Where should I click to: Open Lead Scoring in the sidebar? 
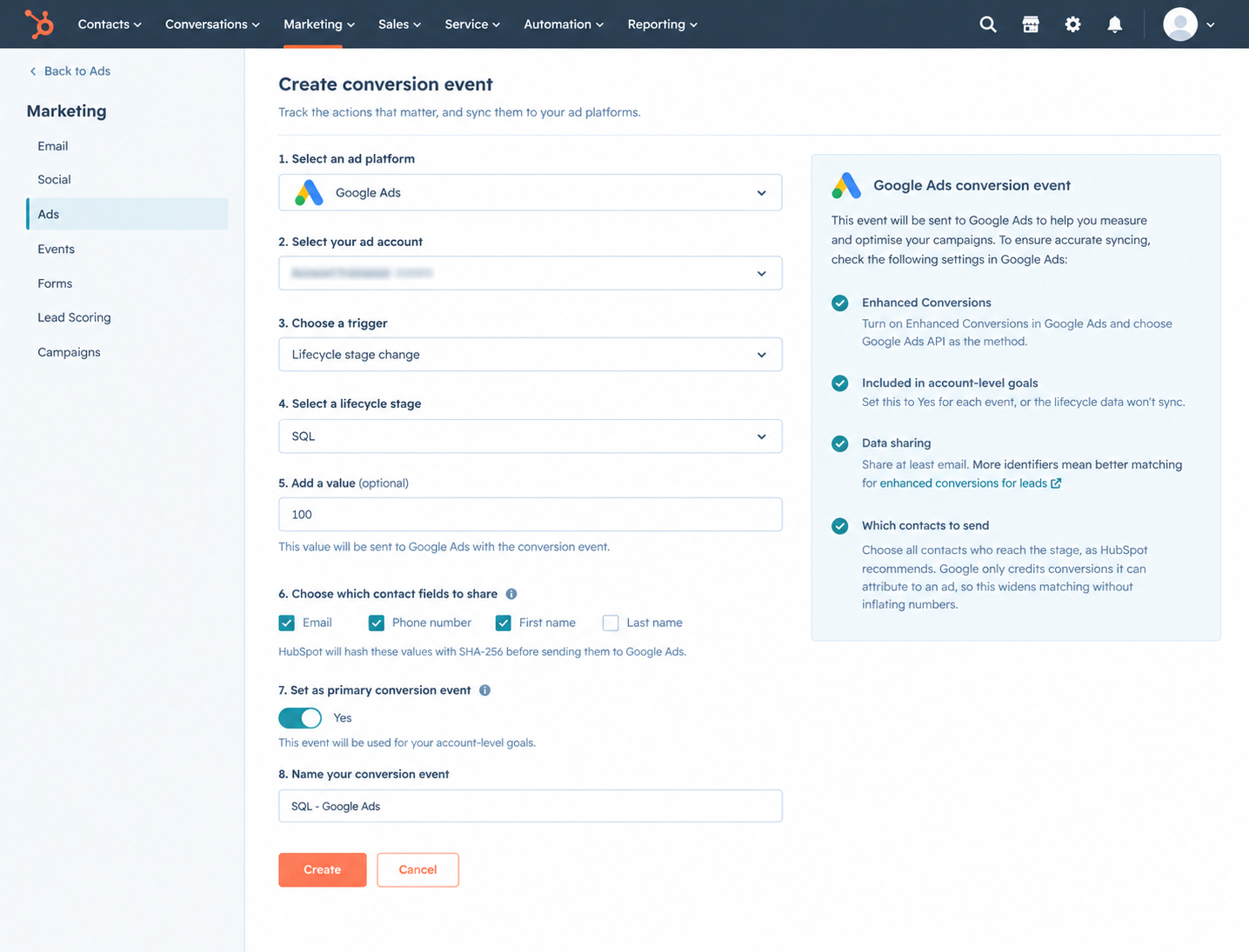[74, 317]
